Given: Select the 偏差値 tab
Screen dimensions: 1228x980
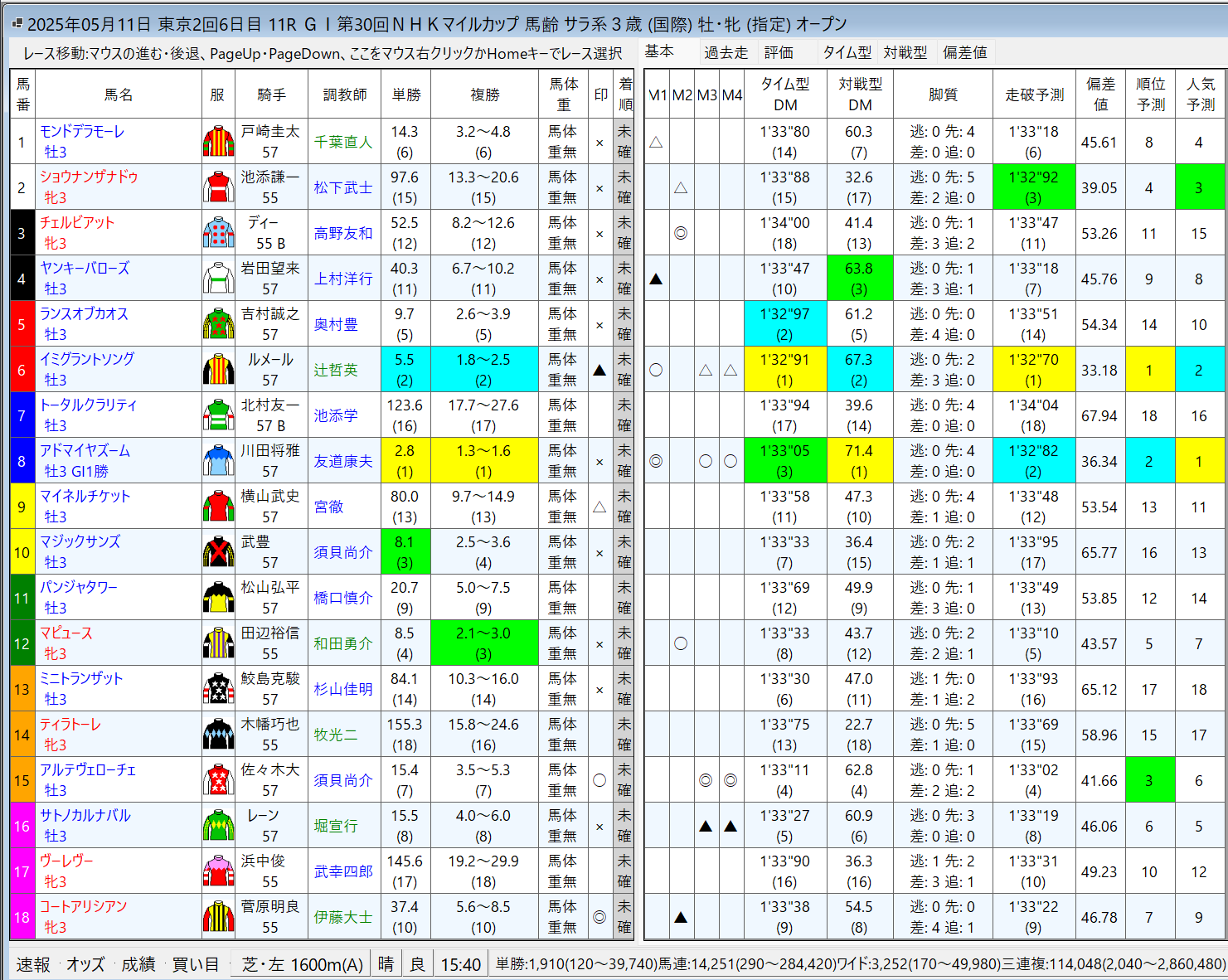Looking at the screenshot, I should tap(965, 52).
